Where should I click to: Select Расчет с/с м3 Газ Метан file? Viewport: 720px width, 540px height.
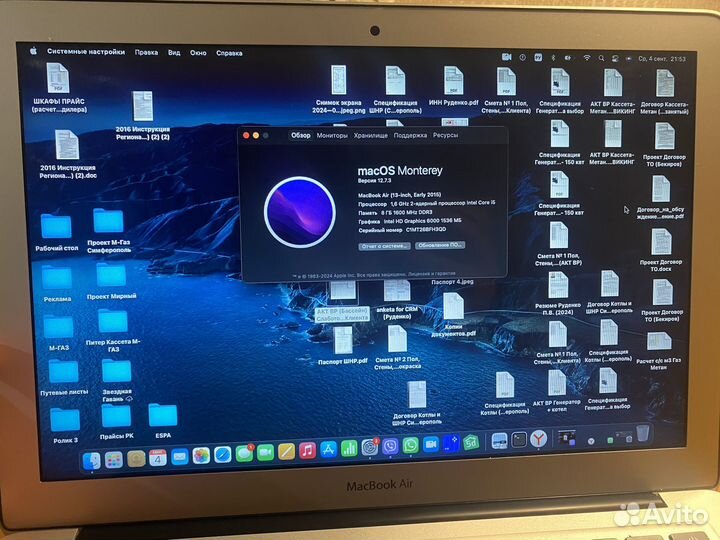coord(658,351)
